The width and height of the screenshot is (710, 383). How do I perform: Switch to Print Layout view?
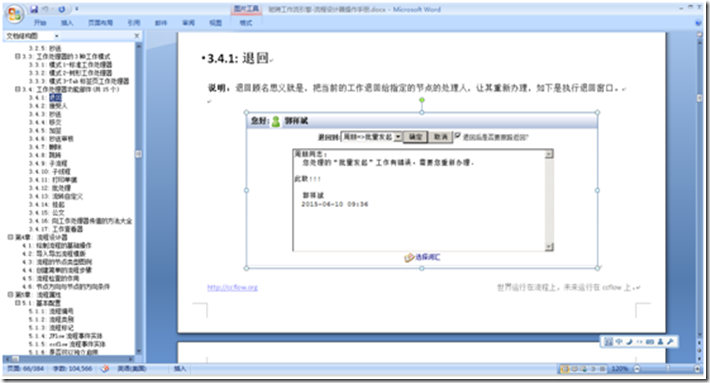click(x=565, y=369)
